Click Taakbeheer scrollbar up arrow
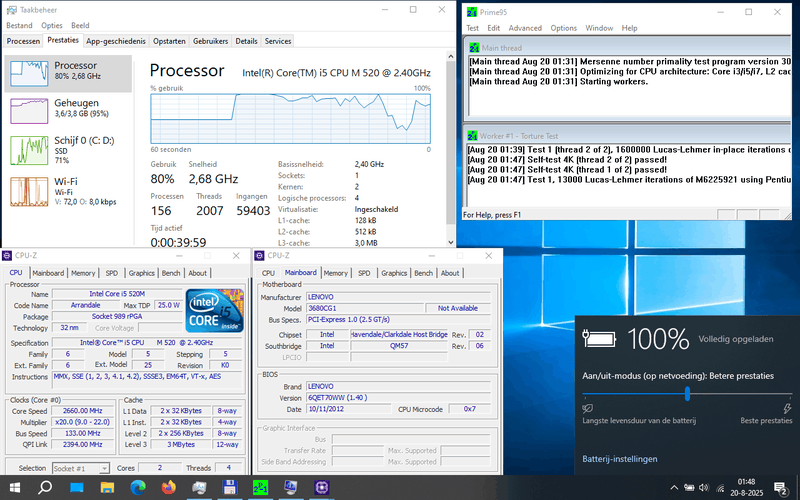Image resolution: width=800 pixels, height=500 pixels. 451,56
